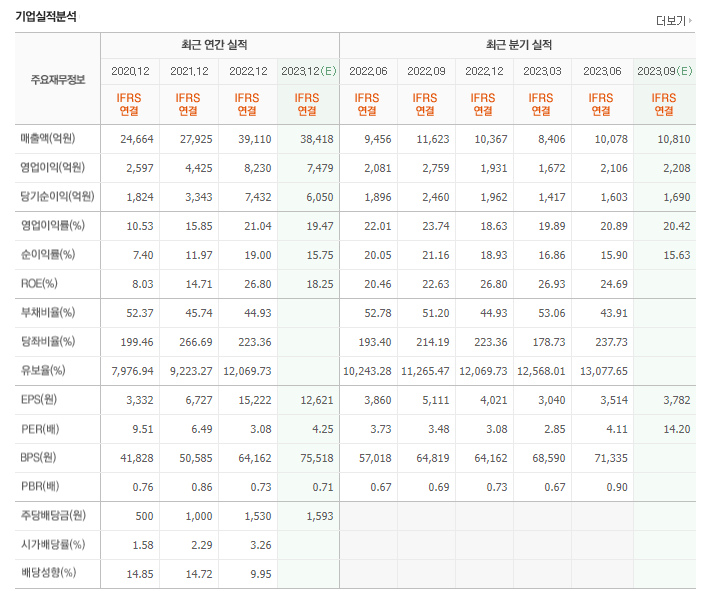The image size is (705, 591).
Task: Click the 2021.12 column header
Action: coord(189,71)
